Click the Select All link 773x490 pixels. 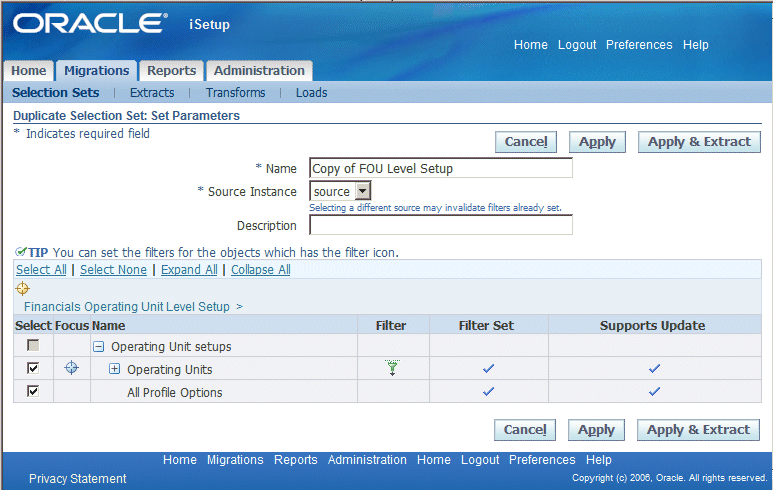coord(41,270)
